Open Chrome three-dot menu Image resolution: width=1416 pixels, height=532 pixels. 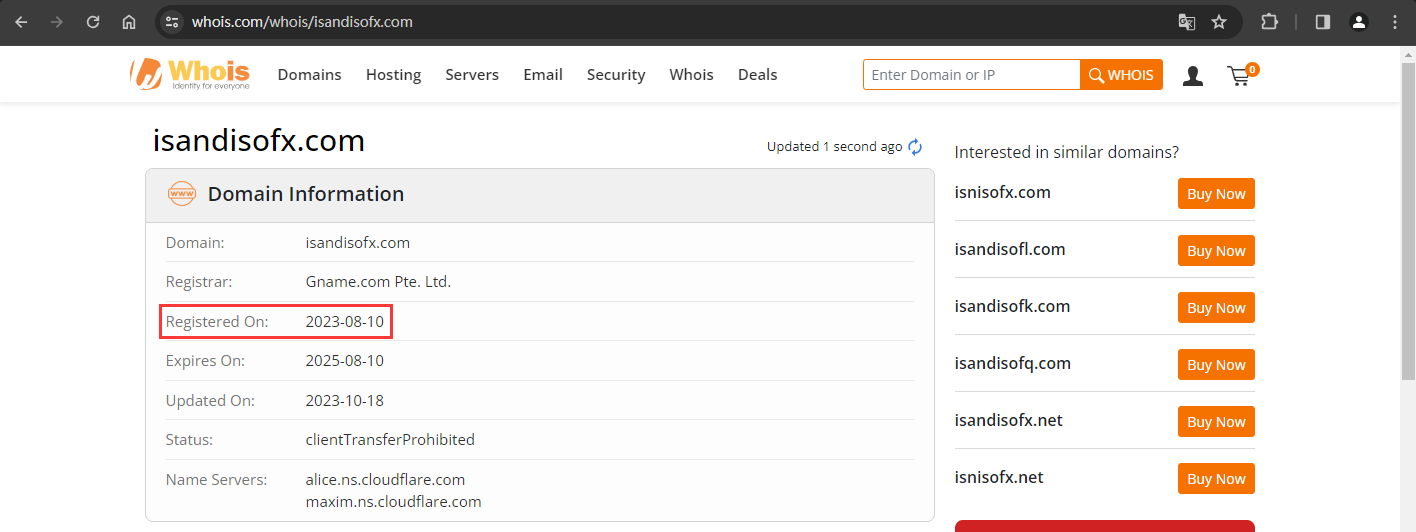point(1395,22)
